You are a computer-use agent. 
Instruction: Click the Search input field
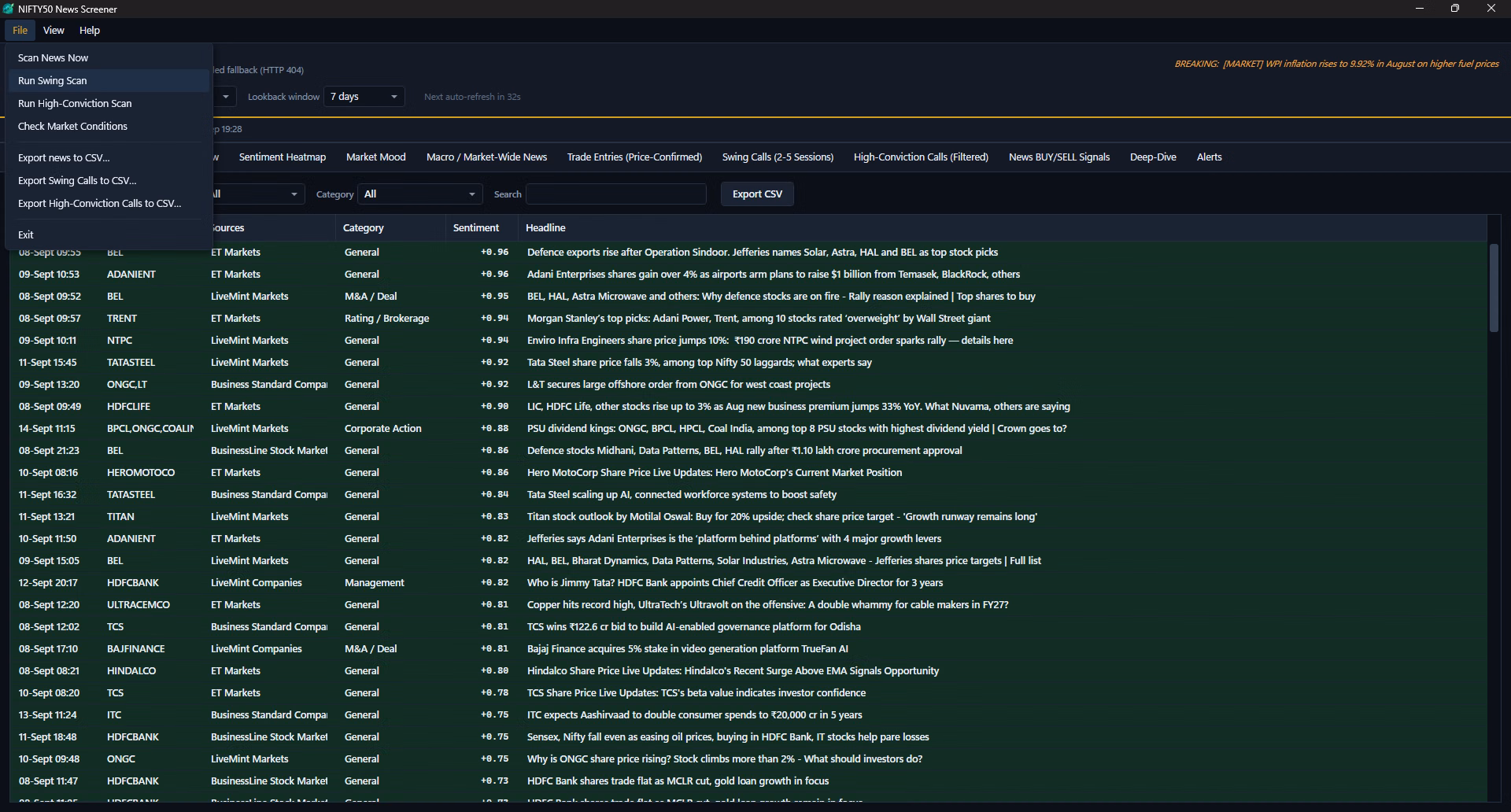(616, 194)
